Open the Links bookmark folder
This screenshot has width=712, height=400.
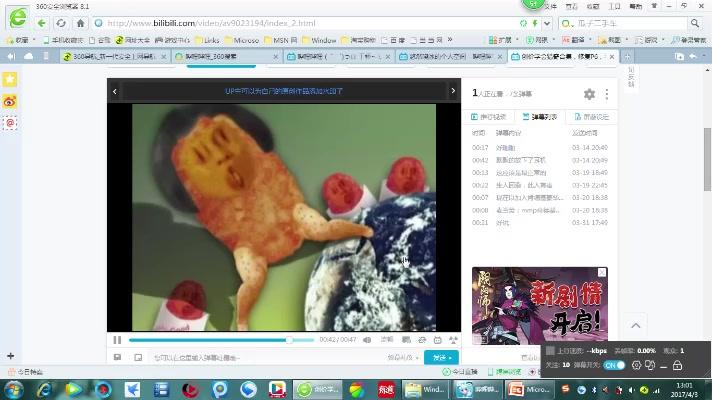[207, 40]
